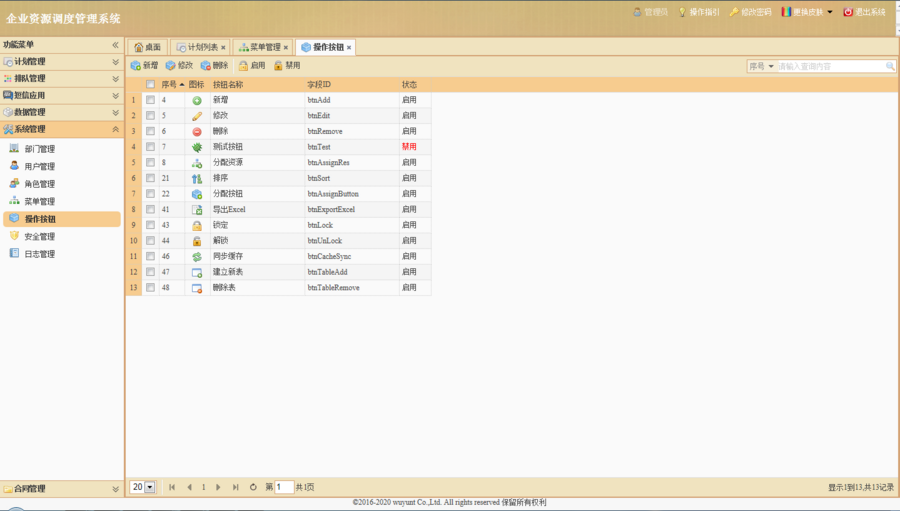
Task: Click the table icon in btnTableRemove row
Action: tap(197, 288)
